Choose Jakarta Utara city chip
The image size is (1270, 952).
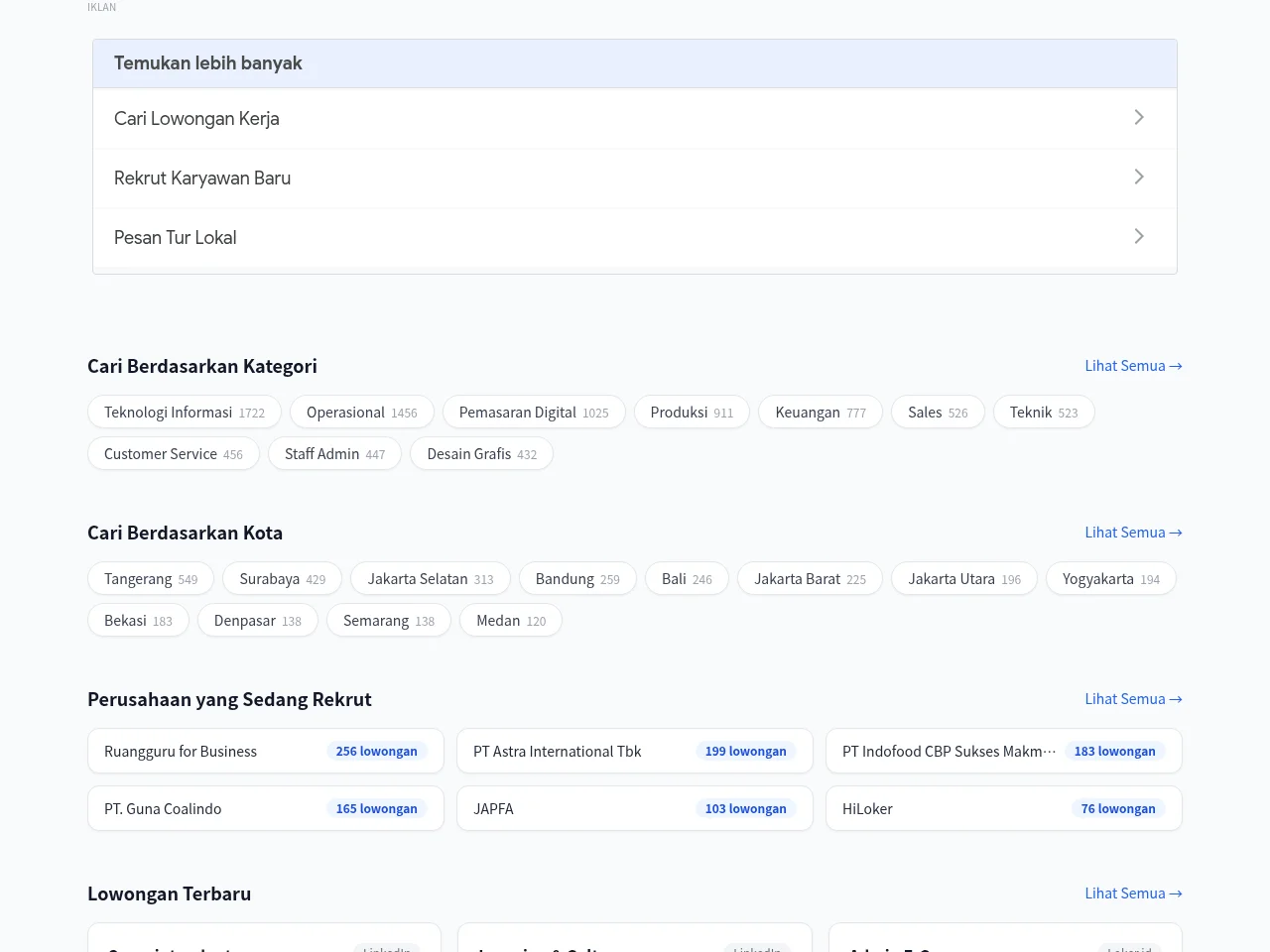pos(964,579)
